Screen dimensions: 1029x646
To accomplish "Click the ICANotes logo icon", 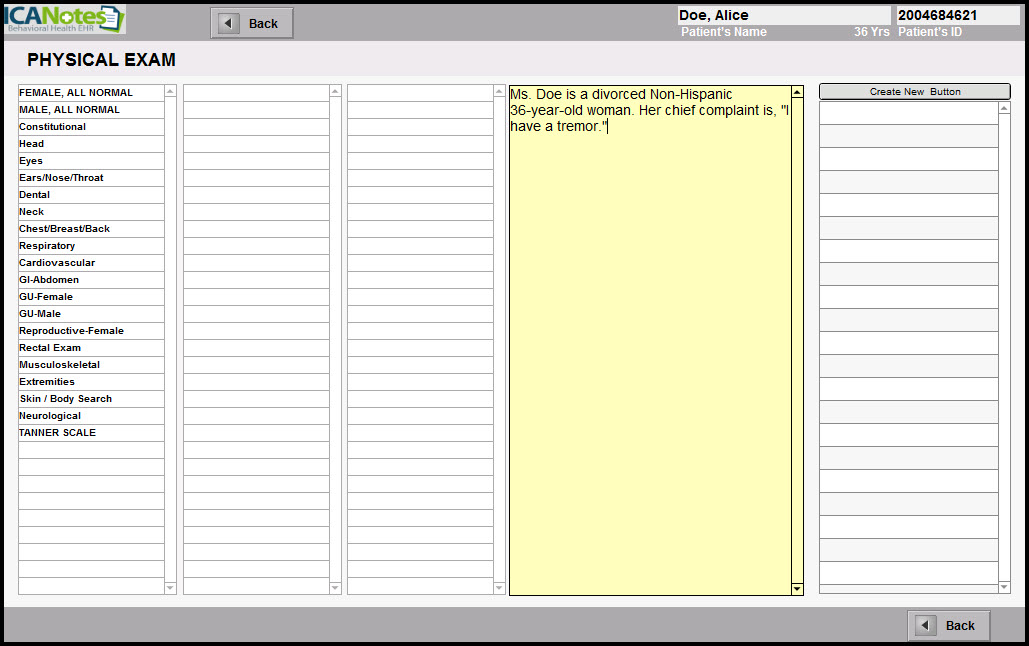I will [64, 19].
